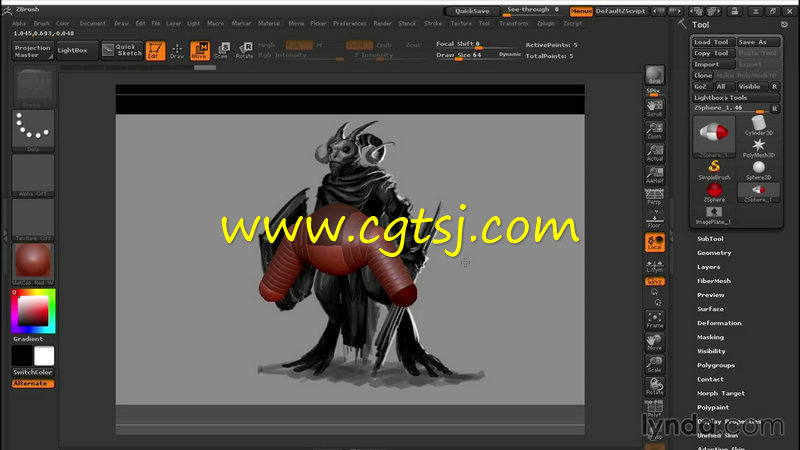Open the MatCap Red Wax material picker
The width and height of the screenshot is (800, 450).
(33, 264)
